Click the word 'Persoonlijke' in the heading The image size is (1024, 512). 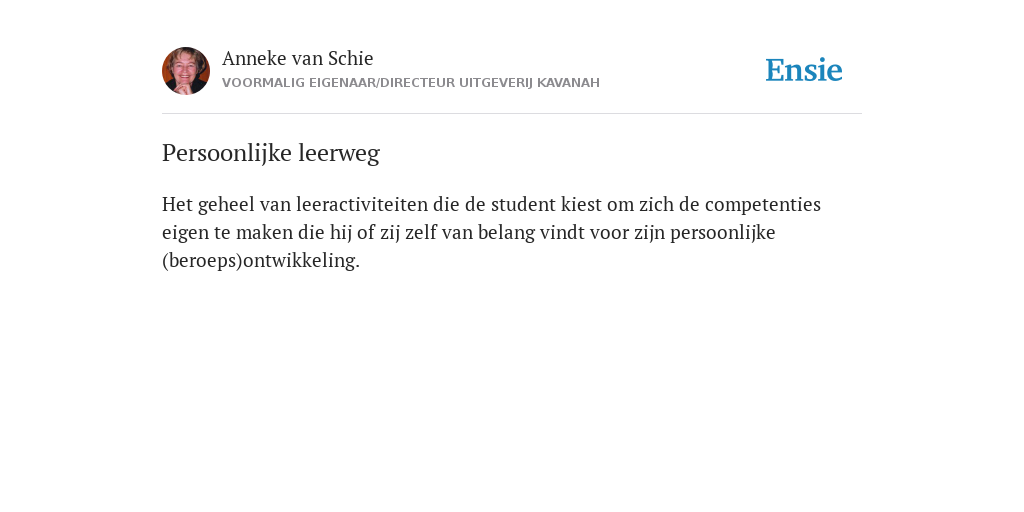pyautogui.click(x=227, y=153)
